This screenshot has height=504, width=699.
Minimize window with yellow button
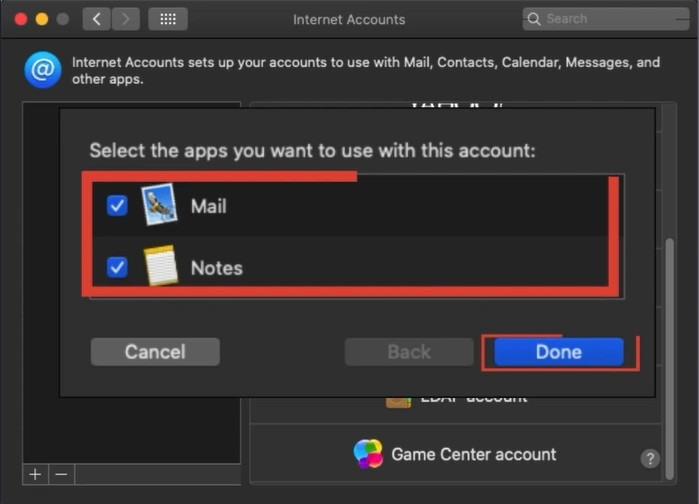pyautogui.click(x=42, y=19)
